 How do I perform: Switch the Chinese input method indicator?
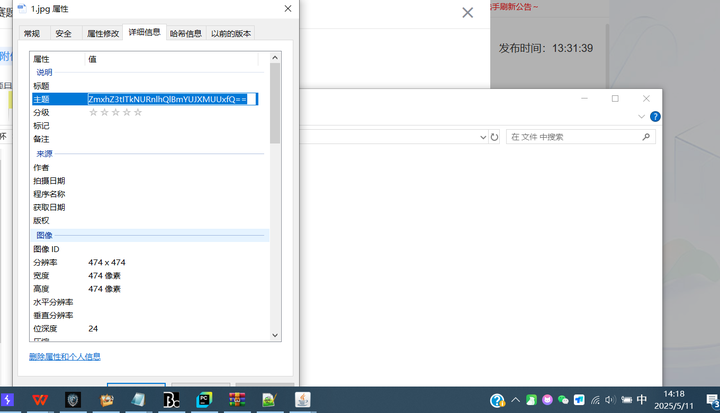[642, 400]
